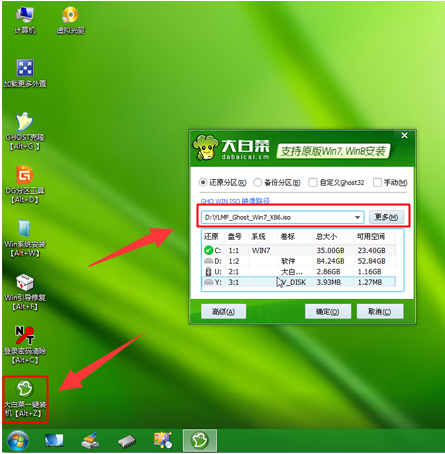Select the D: 1:2 partition row
Image resolution: width=445 pixels, height=454 pixels.
pyautogui.click(x=299, y=261)
